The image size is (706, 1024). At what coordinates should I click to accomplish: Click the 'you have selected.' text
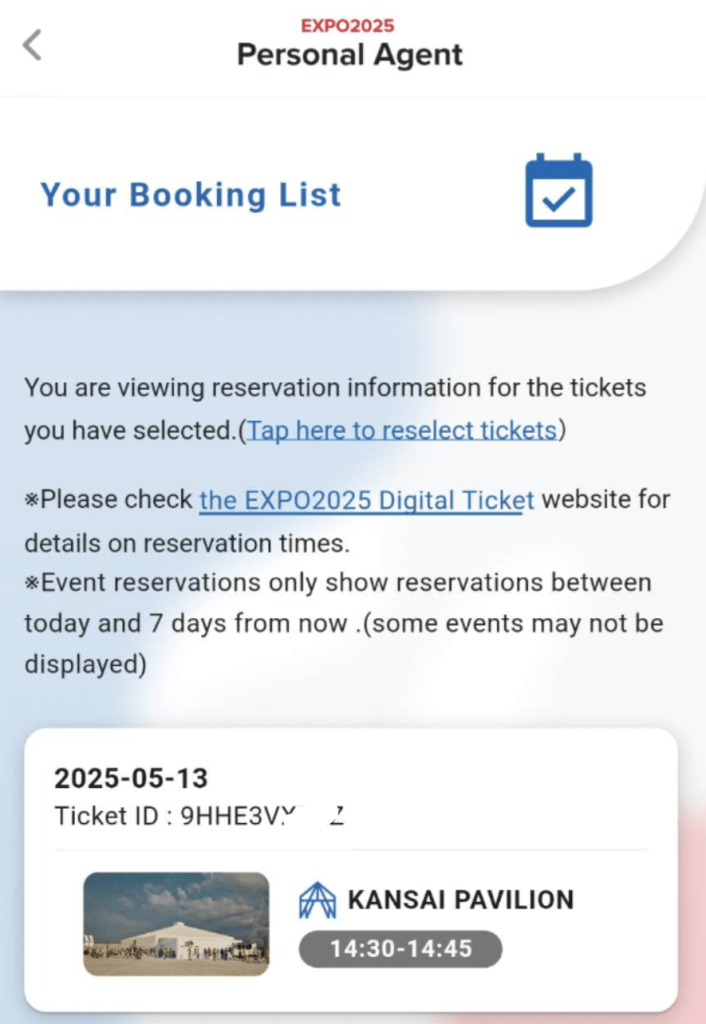pyautogui.click(x=130, y=430)
